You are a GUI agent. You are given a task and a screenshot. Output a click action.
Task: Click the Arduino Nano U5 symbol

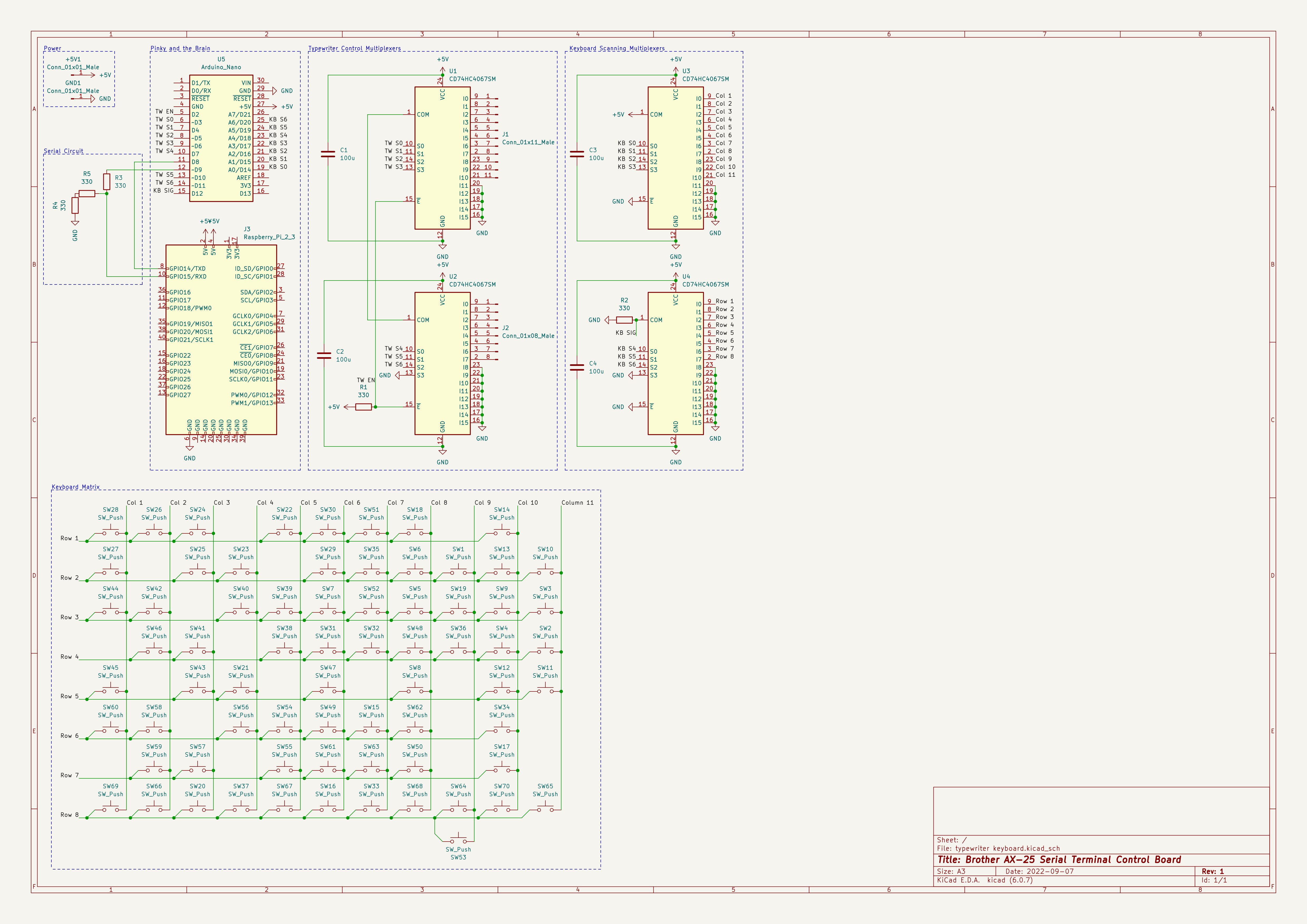221,138
